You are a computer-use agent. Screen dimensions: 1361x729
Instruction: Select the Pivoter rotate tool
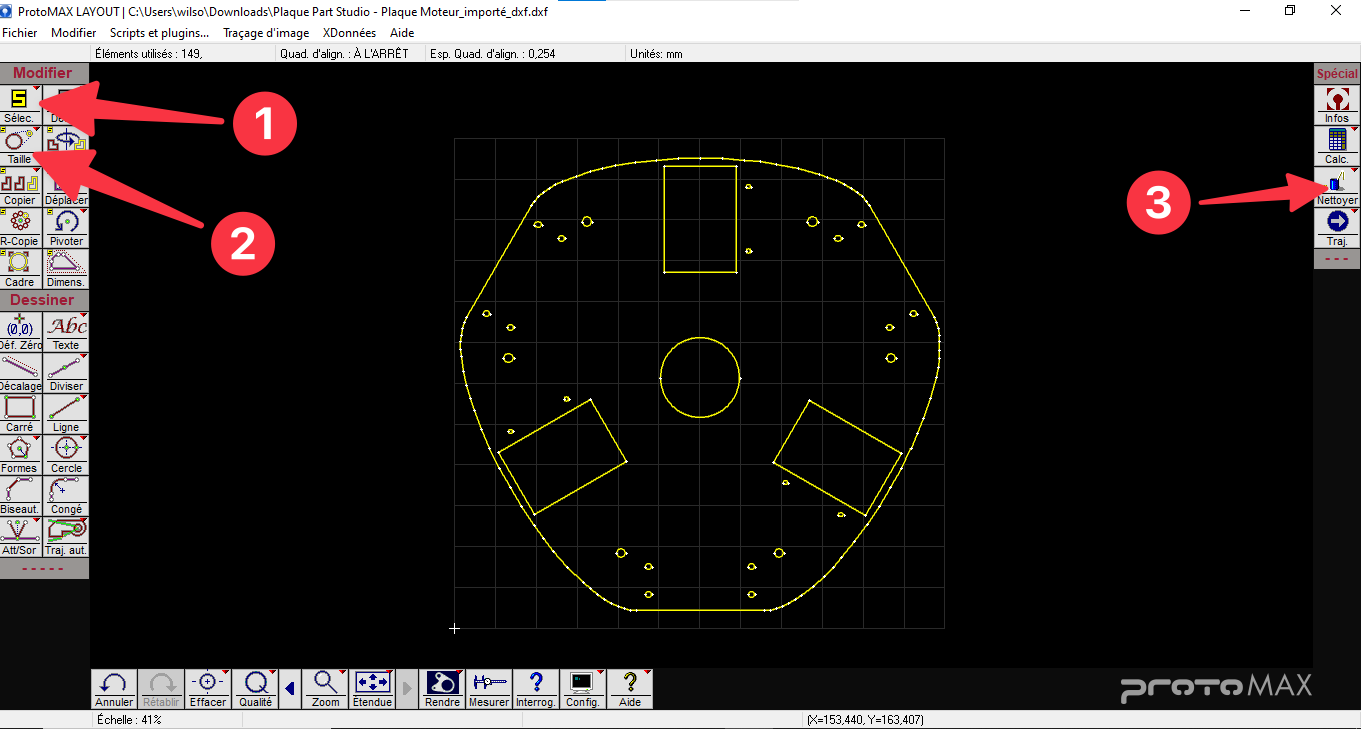[x=67, y=228]
